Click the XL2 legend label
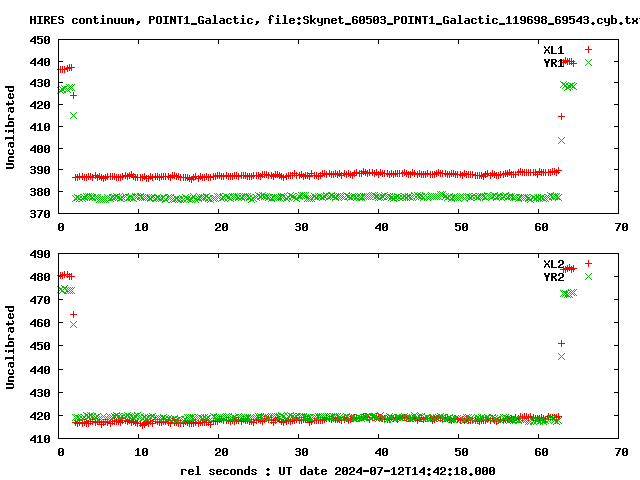Screen dimensions: 640x480 [x=553, y=264]
